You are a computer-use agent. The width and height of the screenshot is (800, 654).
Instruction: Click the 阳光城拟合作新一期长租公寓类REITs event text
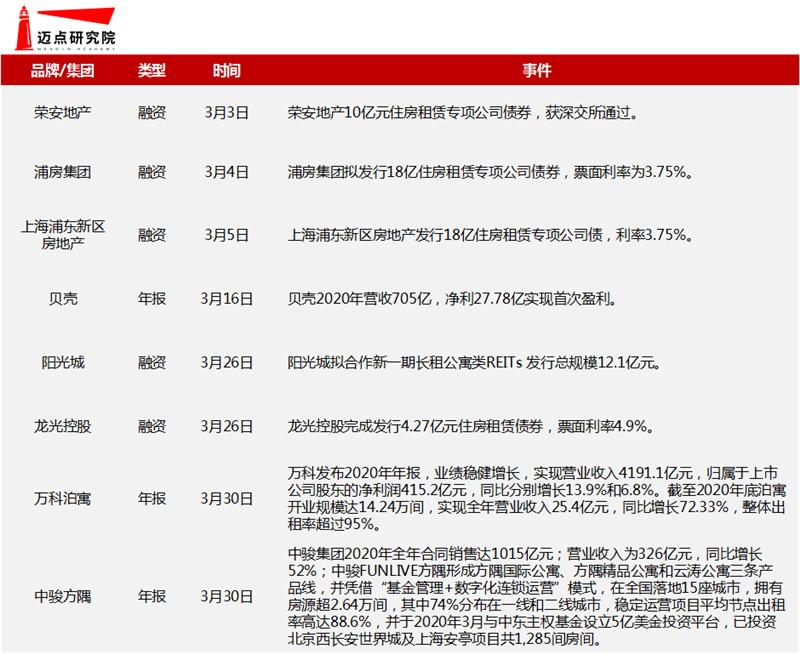(x=474, y=362)
